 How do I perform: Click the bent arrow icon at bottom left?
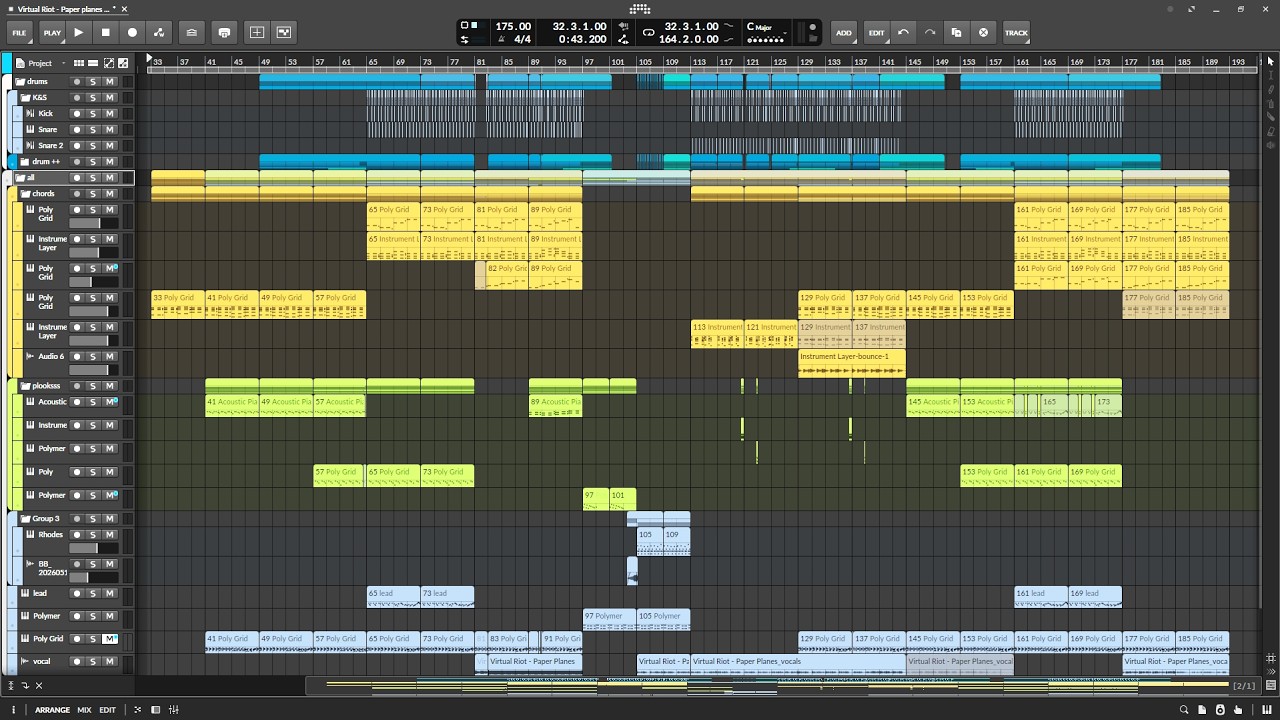(x=25, y=685)
